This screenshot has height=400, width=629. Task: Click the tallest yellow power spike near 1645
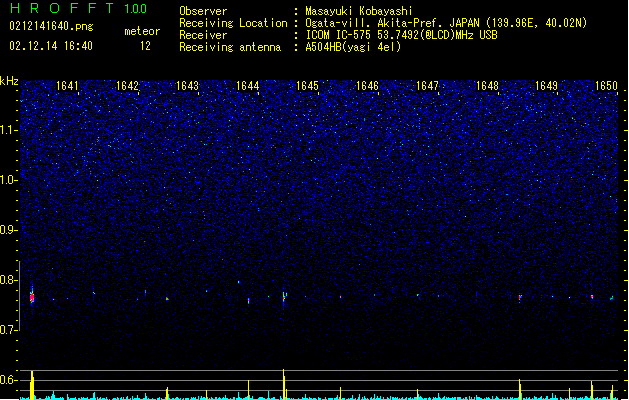(x=284, y=384)
